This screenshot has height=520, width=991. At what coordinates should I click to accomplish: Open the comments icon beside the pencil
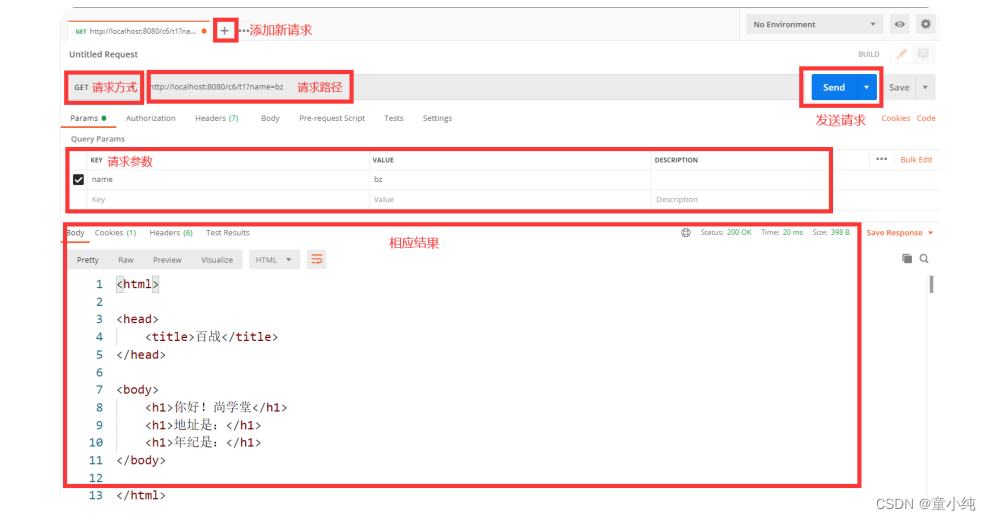coord(923,54)
